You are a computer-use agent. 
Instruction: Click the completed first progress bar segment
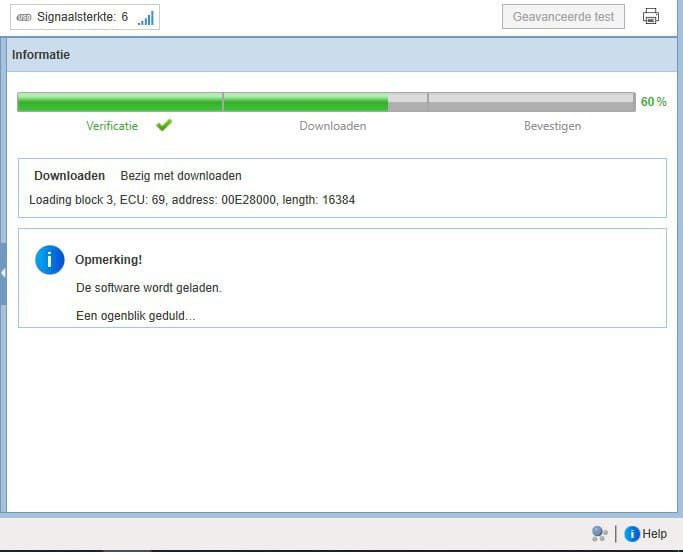[120, 102]
